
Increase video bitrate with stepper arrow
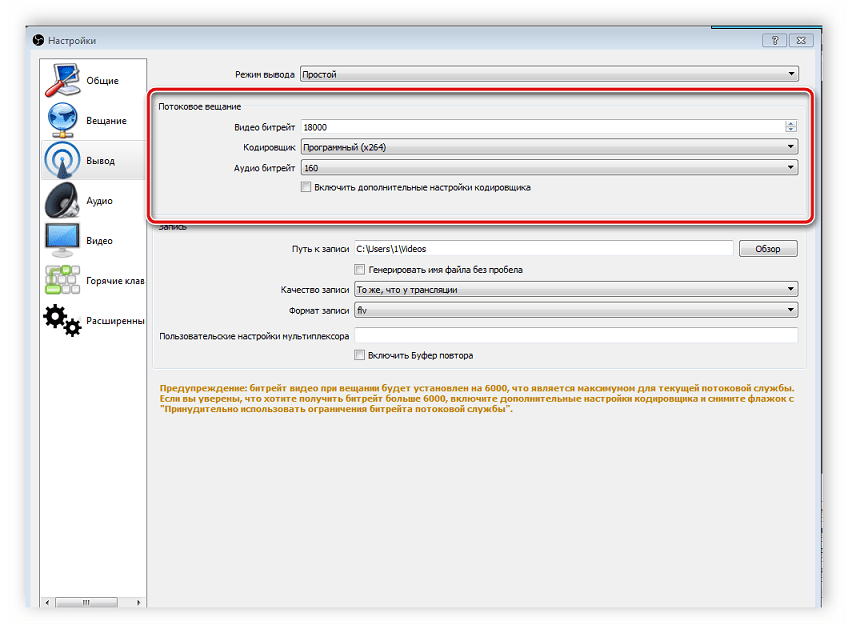point(791,124)
